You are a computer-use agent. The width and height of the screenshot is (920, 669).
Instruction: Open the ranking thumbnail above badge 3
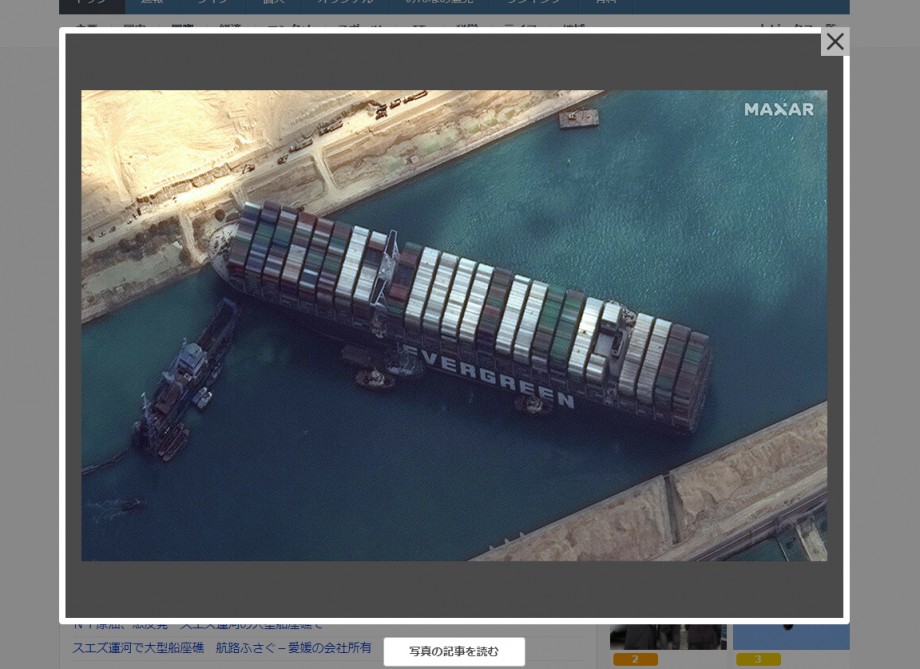[791, 637]
